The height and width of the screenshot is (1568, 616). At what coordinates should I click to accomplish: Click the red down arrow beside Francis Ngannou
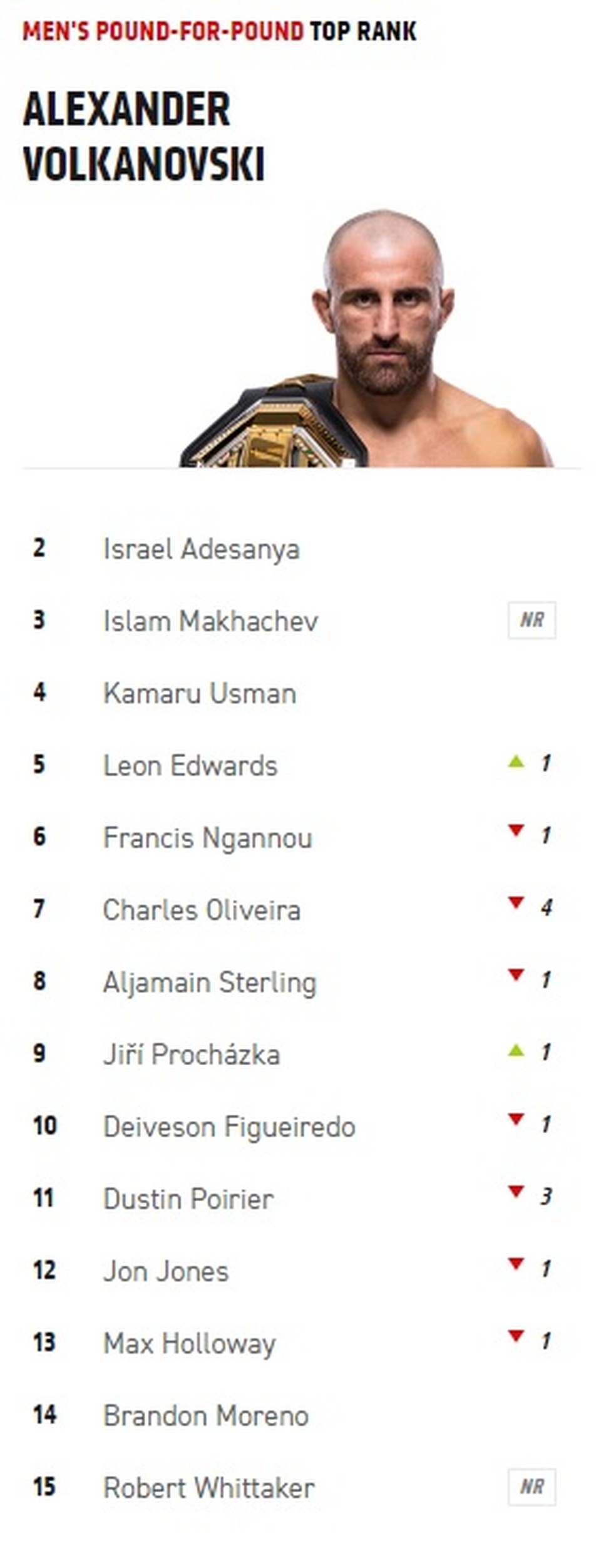(x=516, y=831)
